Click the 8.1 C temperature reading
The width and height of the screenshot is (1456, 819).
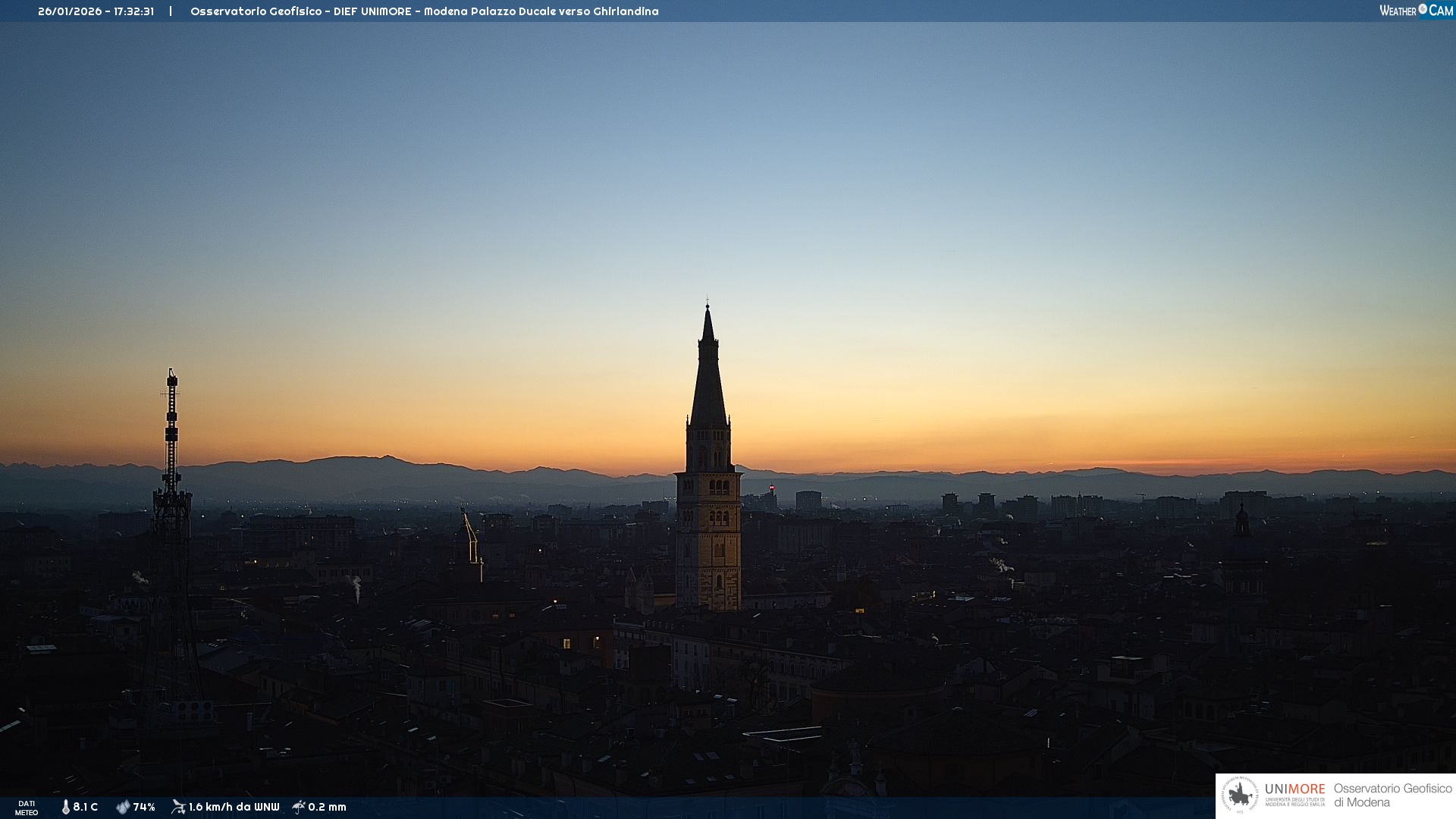pos(86,807)
